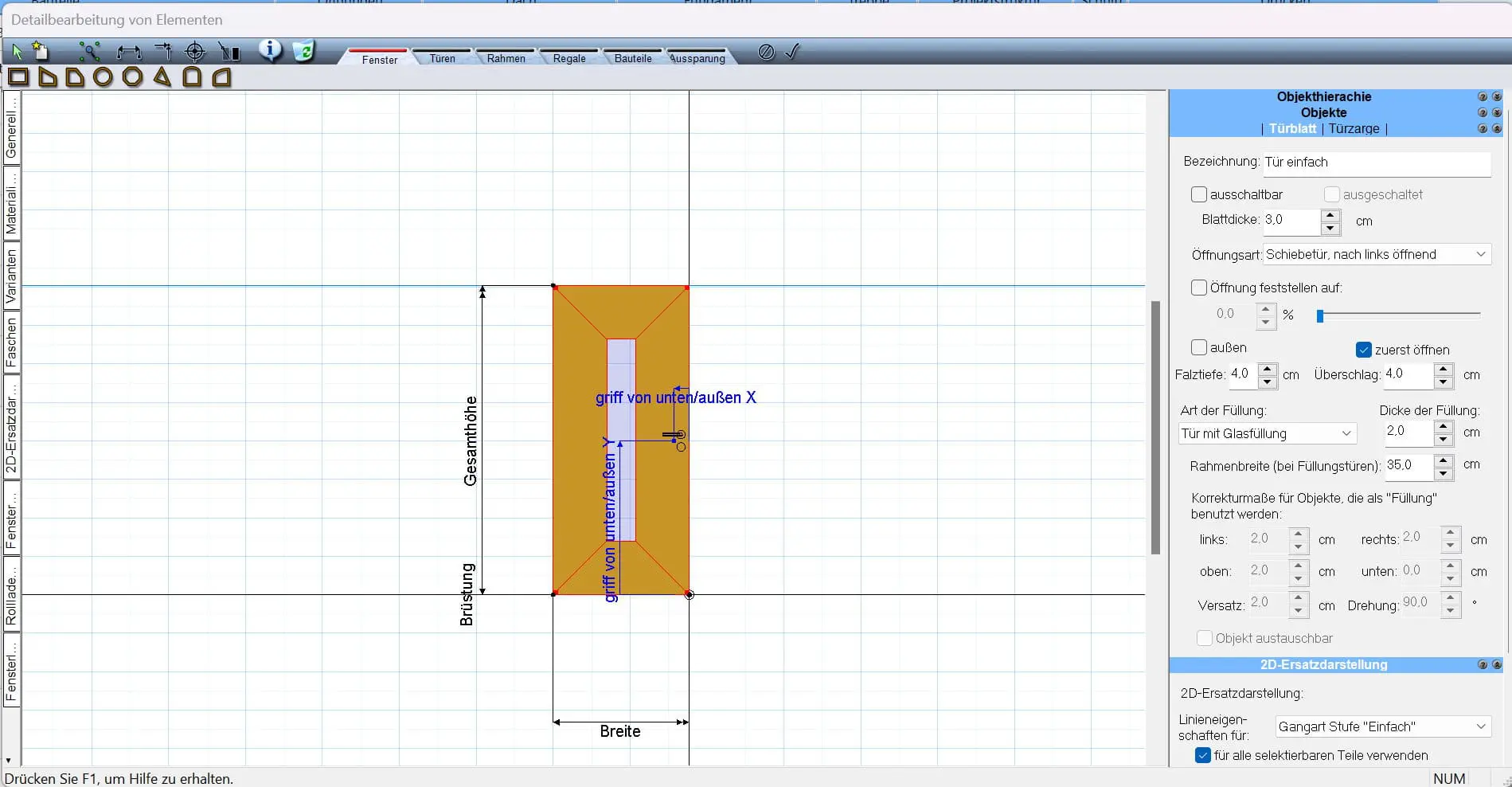
Task: Click the cancel circle-slash icon
Action: 766,52
